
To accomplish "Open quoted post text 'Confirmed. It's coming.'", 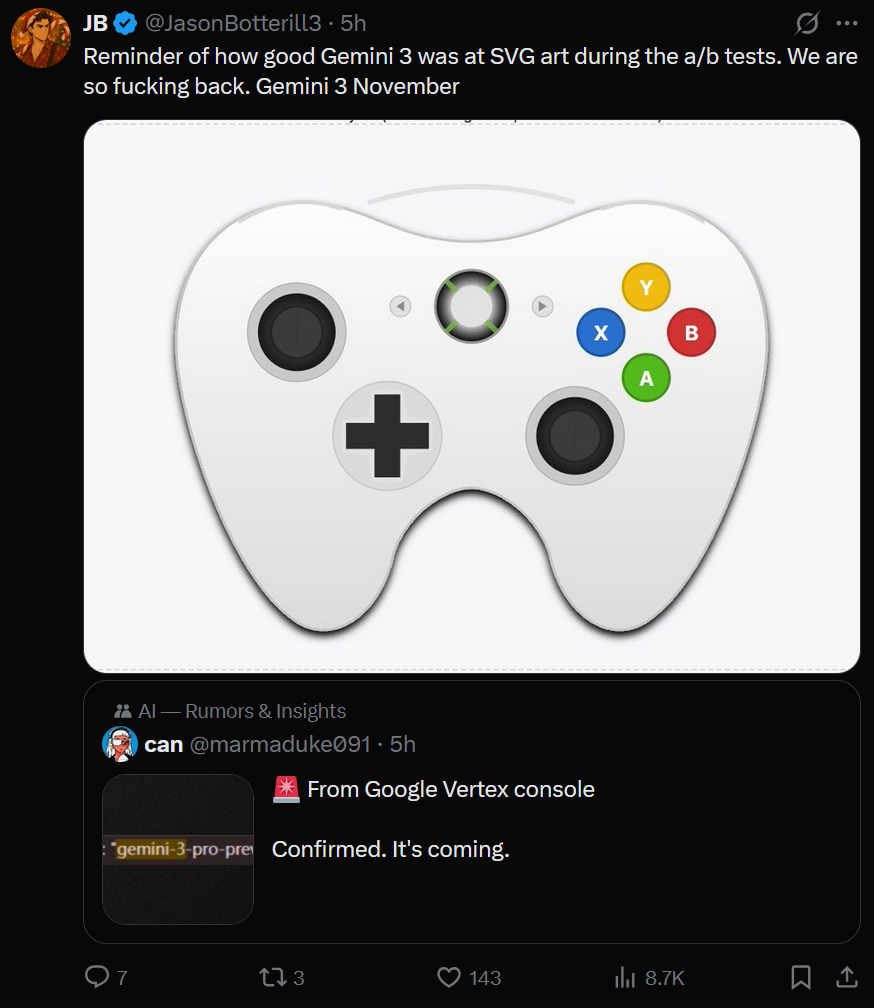I will 391,849.
